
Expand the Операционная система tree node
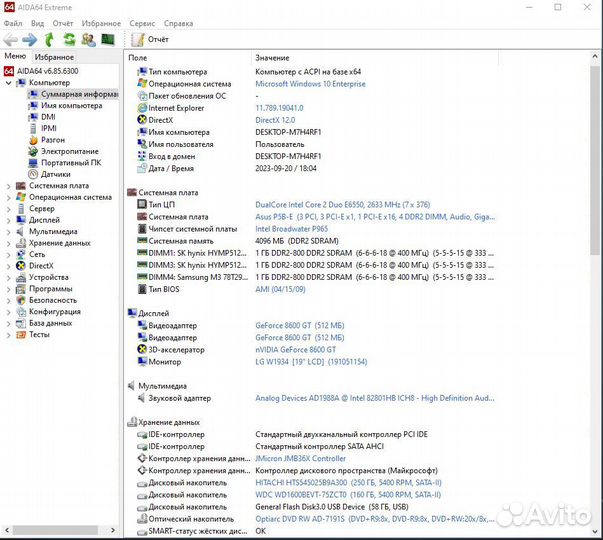[8, 198]
